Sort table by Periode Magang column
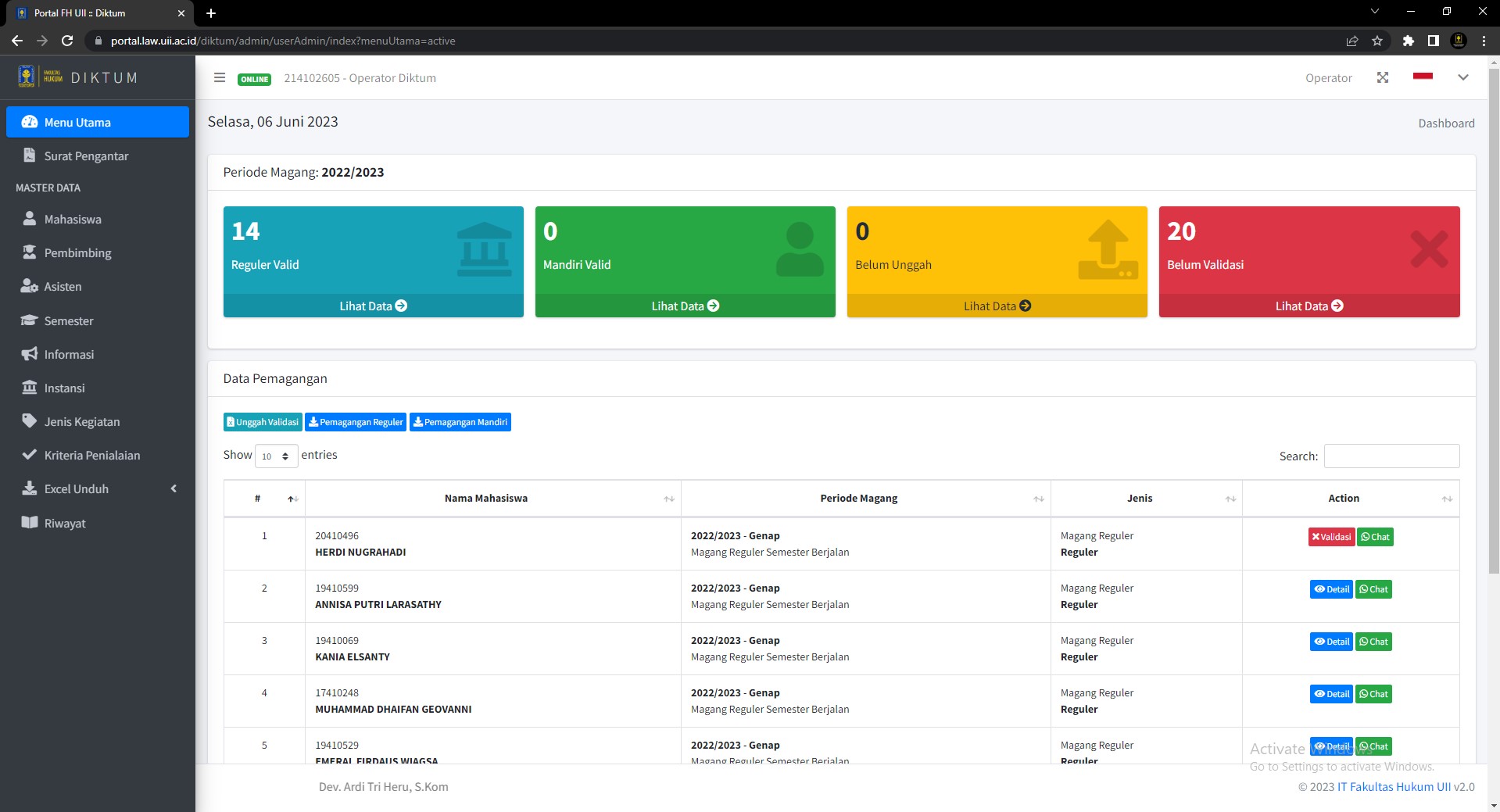Screen dimensions: 1500x812 [x=865, y=498]
